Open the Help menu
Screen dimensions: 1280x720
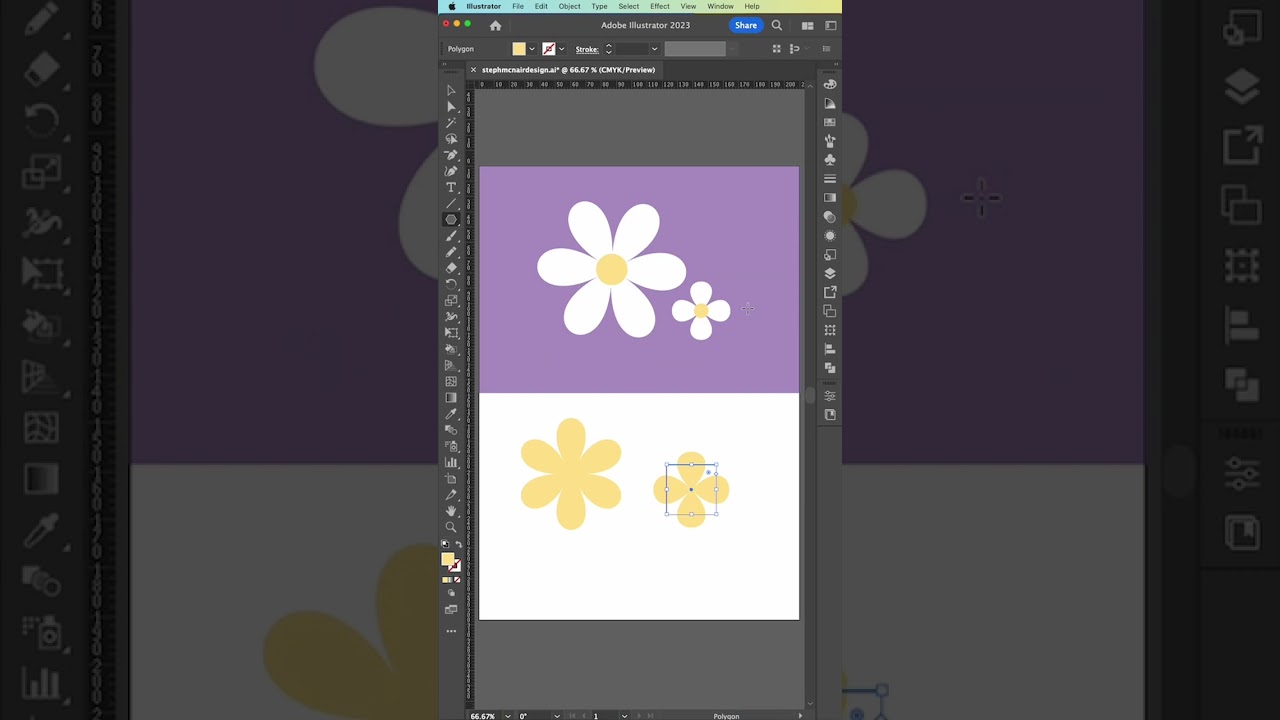(751, 6)
